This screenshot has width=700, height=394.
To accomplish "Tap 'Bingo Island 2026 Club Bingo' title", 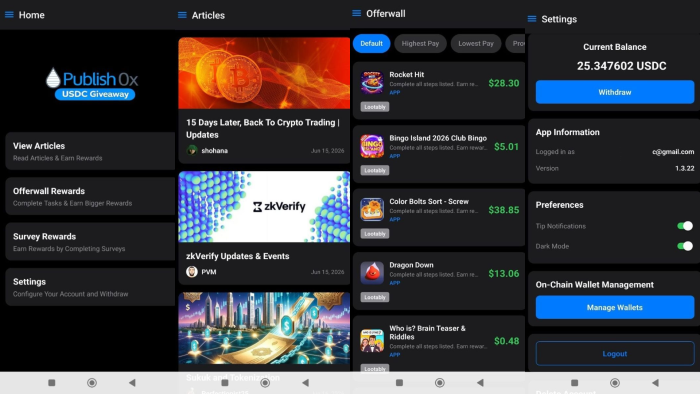I will [x=438, y=138].
